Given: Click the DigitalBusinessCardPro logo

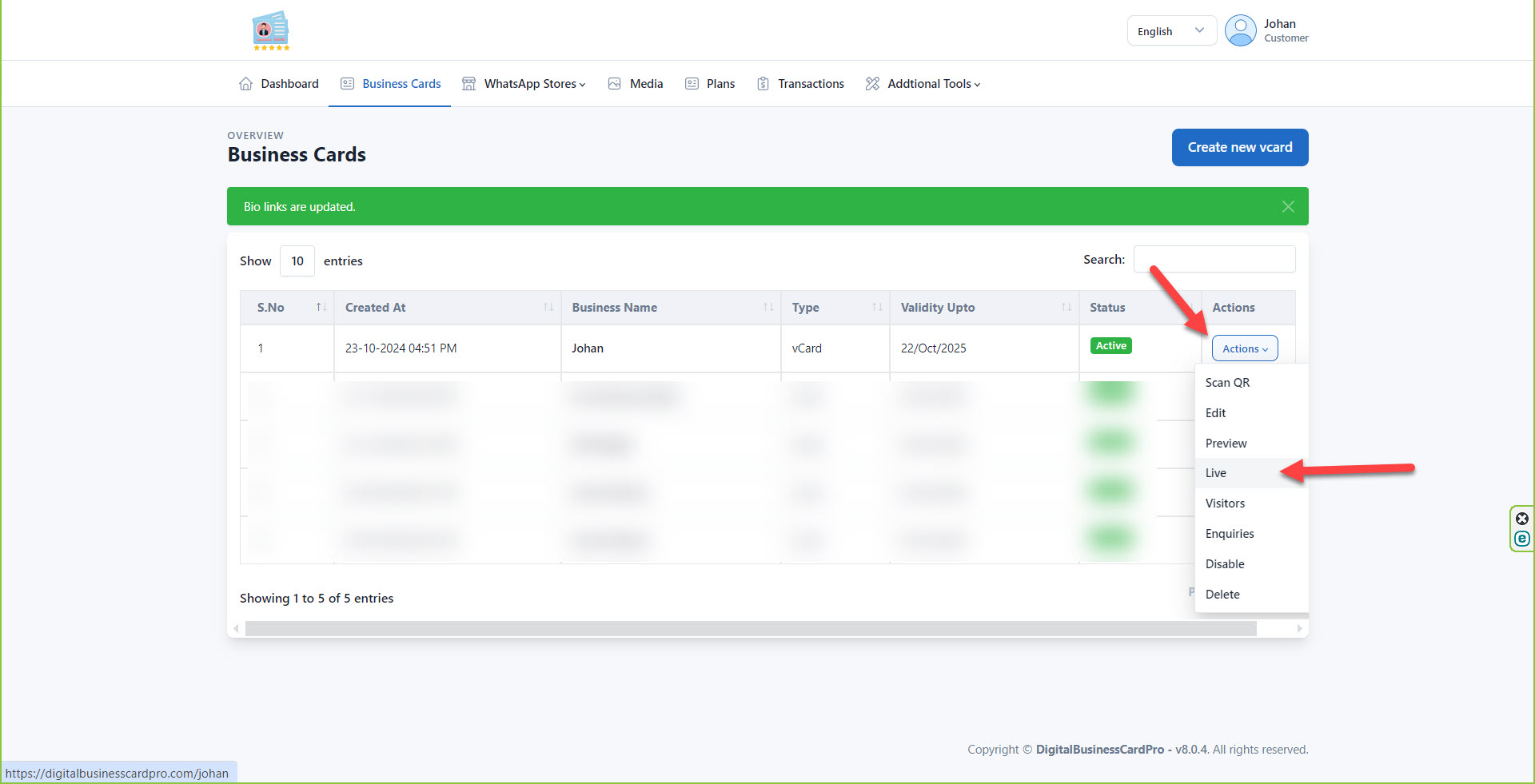Looking at the screenshot, I should tap(271, 31).
